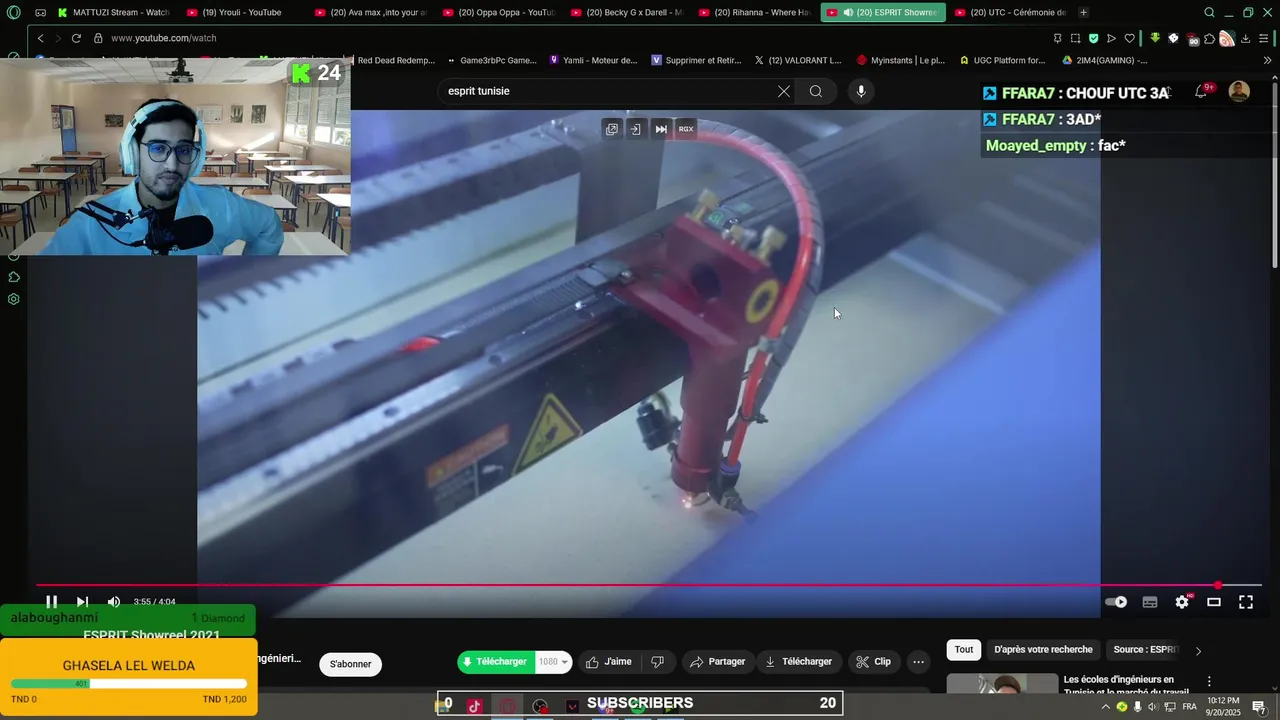
Task: Switch to the Oppa Oppa tab
Action: [497, 13]
